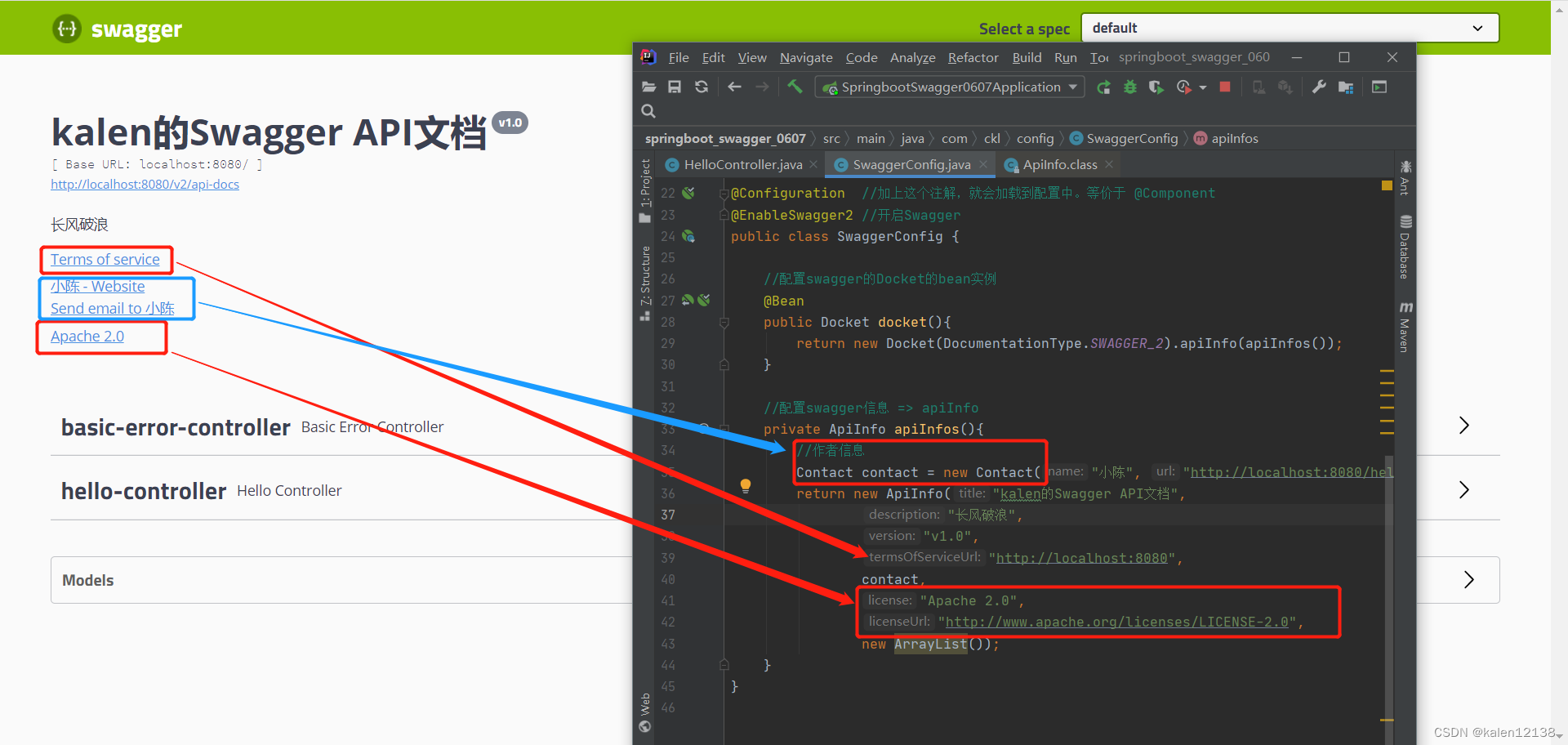Image resolution: width=1568 pixels, height=745 pixels.
Task: Click the bean gutter icons on line 27
Action: point(696,300)
